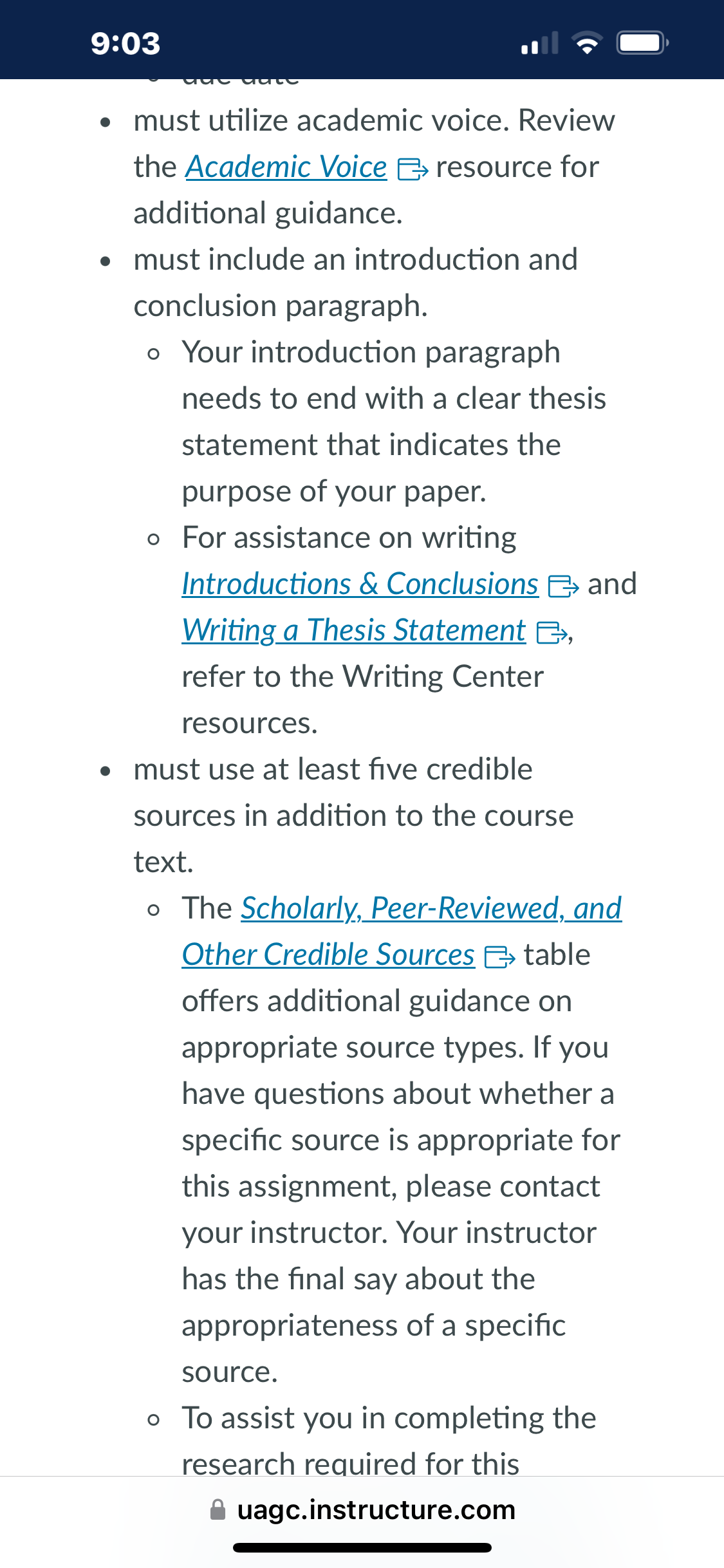Tap the Wi-Fi status icon
724x1568 pixels.
[x=587, y=43]
